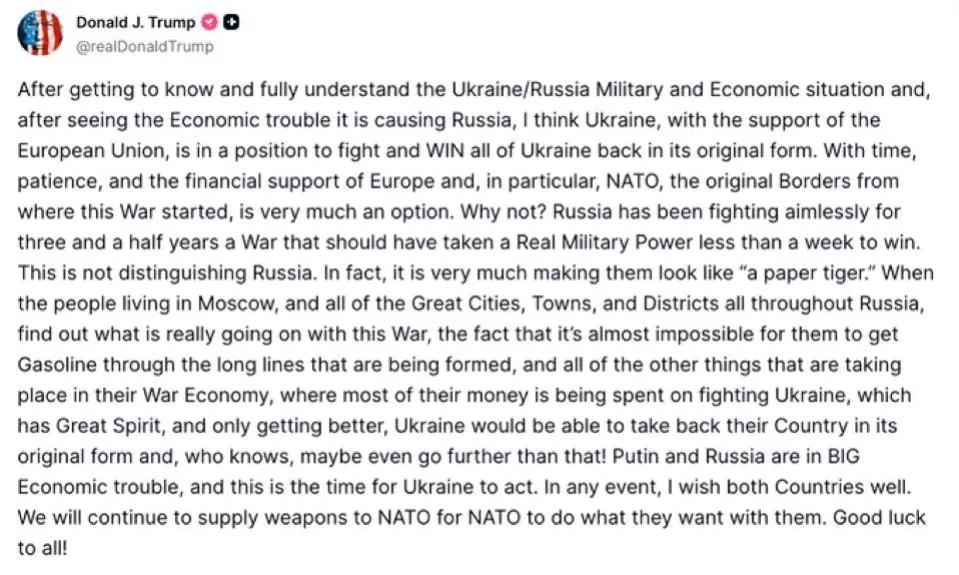Click Ukraine/Russia in the first line

pos(521,89)
